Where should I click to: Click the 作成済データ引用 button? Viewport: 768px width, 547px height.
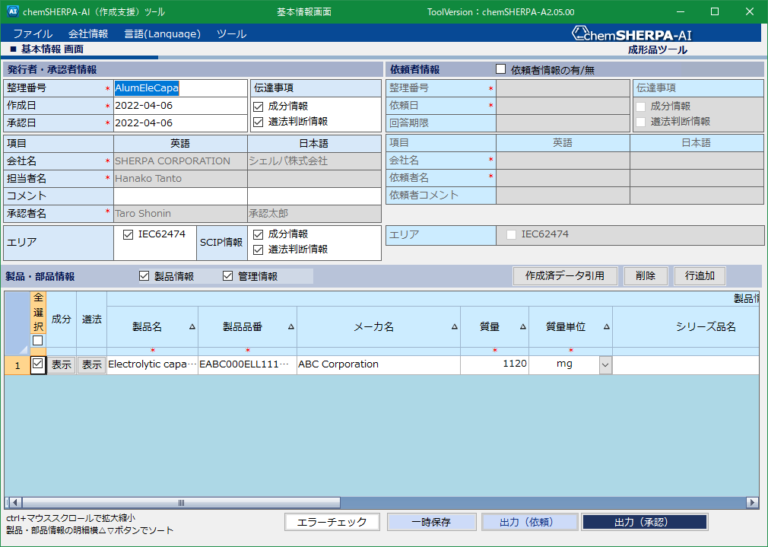pyautogui.click(x=565, y=276)
